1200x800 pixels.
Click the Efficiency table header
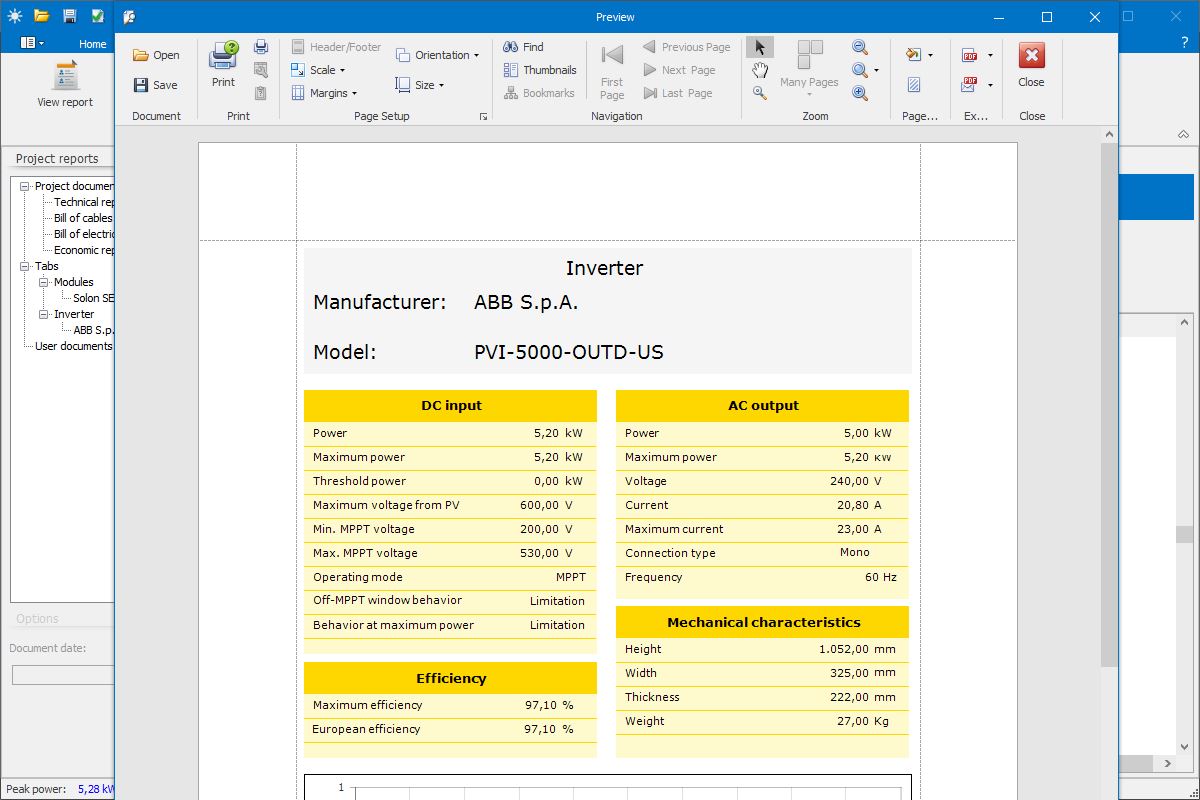451,678
